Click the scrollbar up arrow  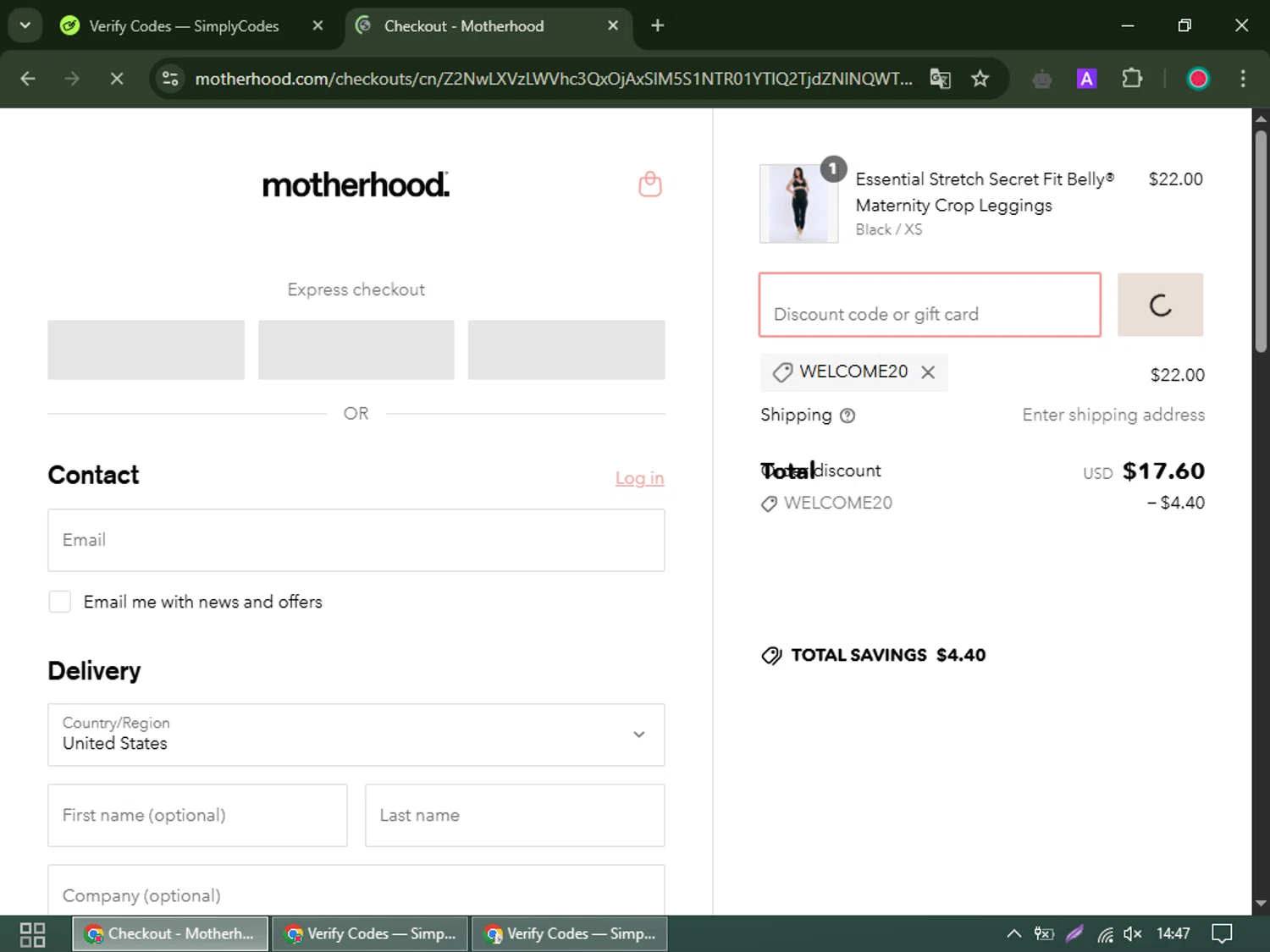coord(1261,118)
